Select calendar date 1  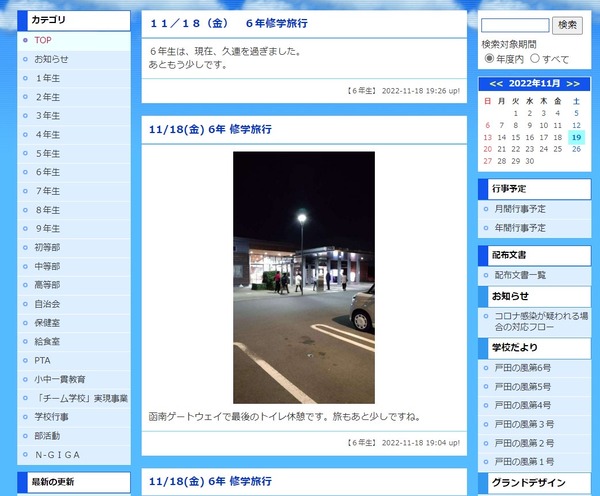(516, 113)
